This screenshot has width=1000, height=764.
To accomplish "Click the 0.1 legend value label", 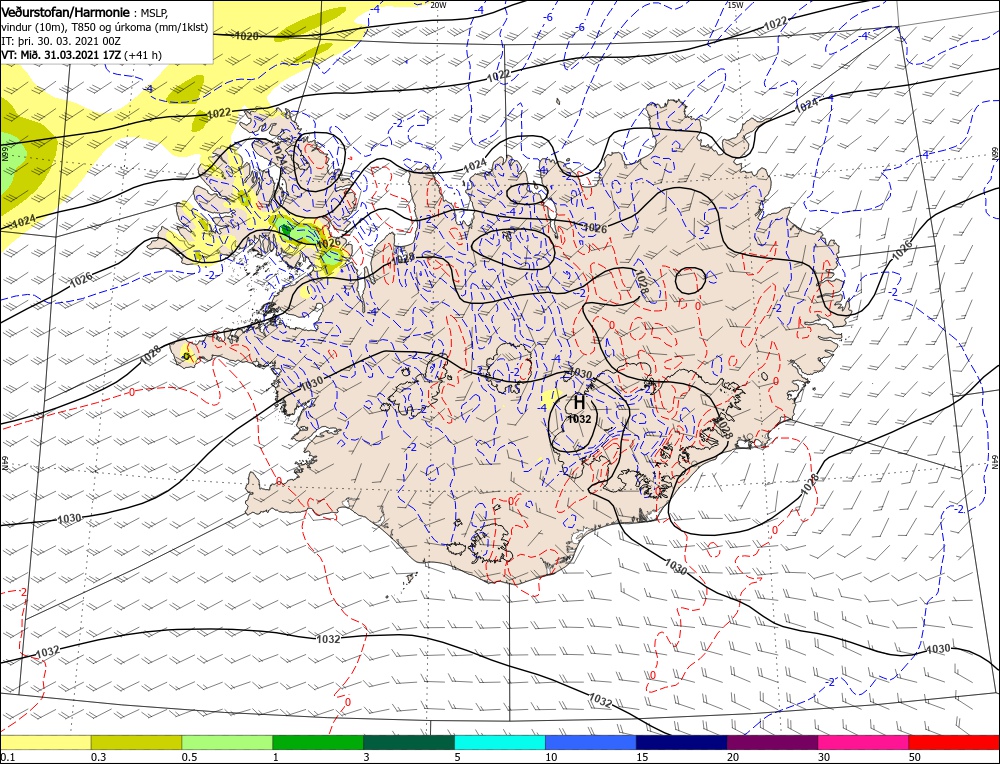I will pyautogui.click(x=6, y=757).
